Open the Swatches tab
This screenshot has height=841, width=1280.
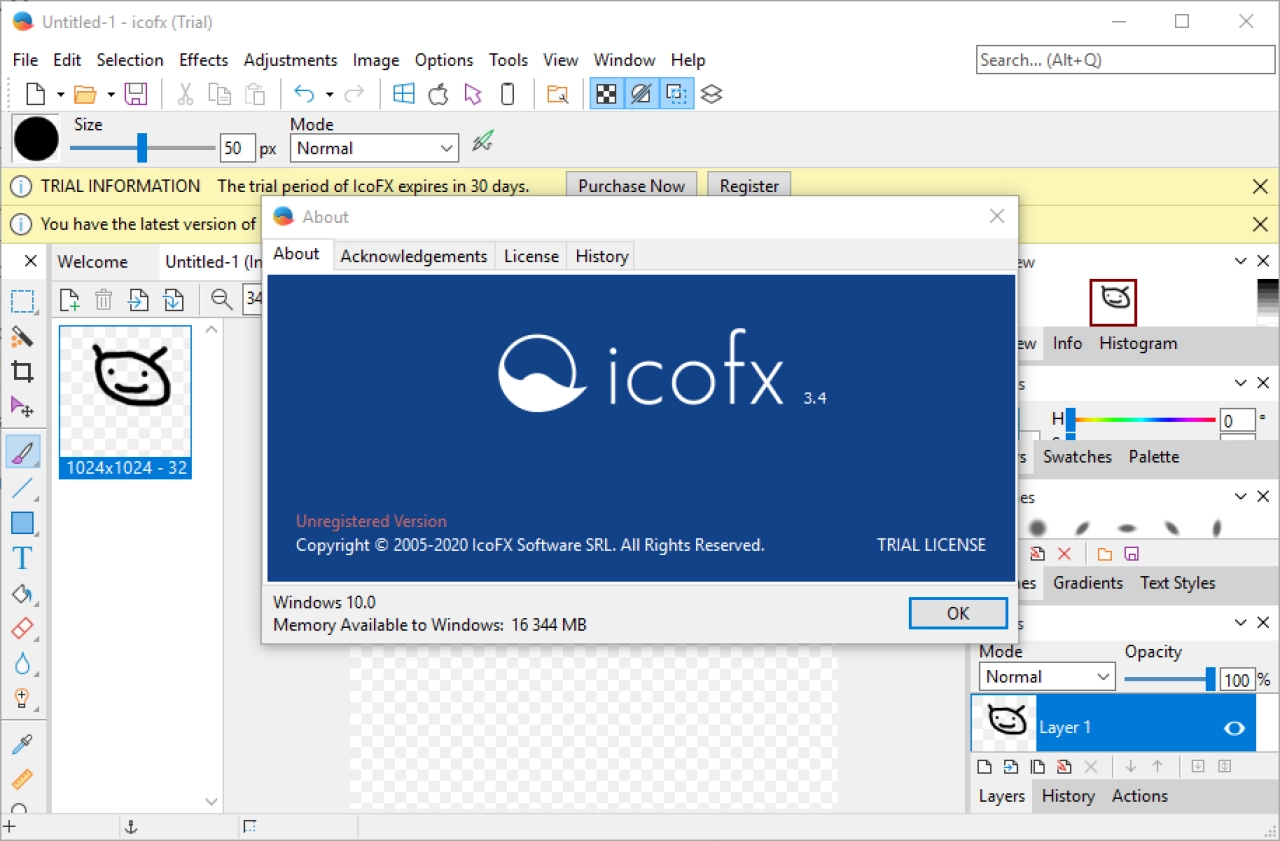coord(1077,456)
